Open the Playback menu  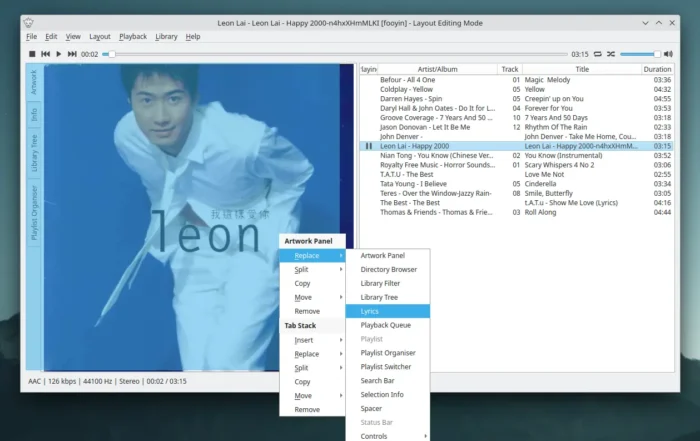(133, 37)
